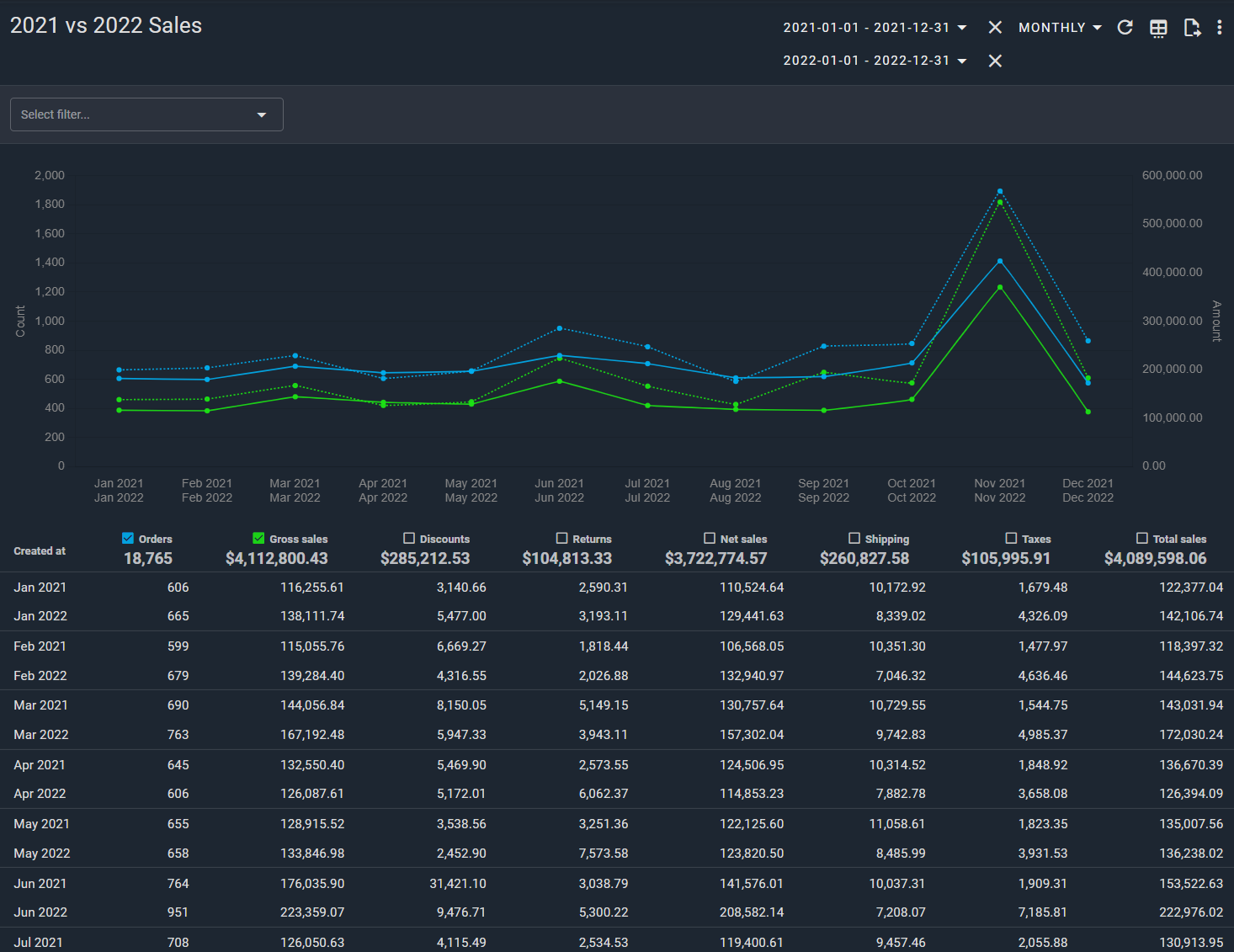This screenshot has width=1234, height=952.
Task: Uncheck the Orders checkbox
Action: tap(128, 539)
